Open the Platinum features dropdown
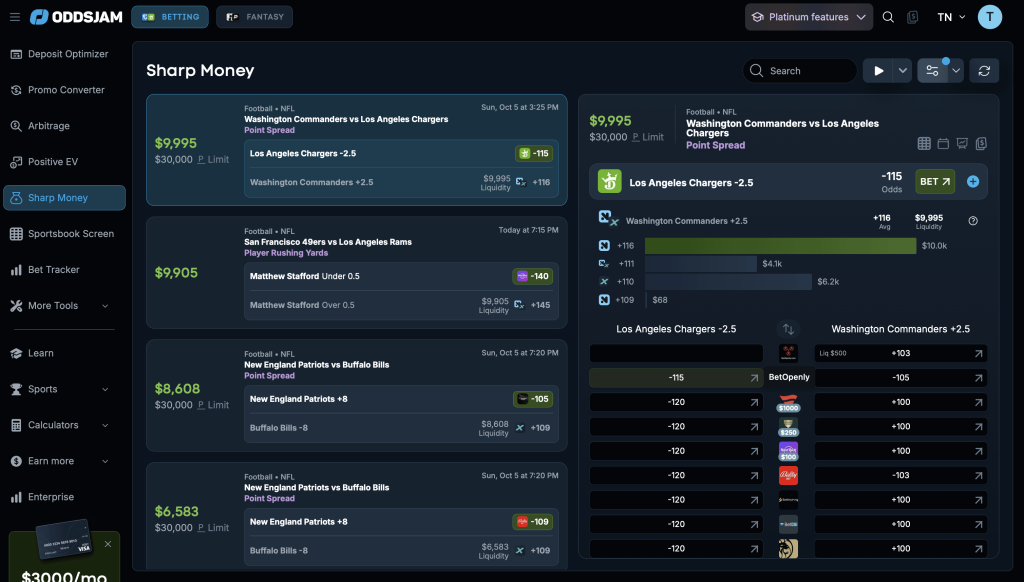This screenshot has height=582, width=1024. pyautogui.click(x=808, y=17)
